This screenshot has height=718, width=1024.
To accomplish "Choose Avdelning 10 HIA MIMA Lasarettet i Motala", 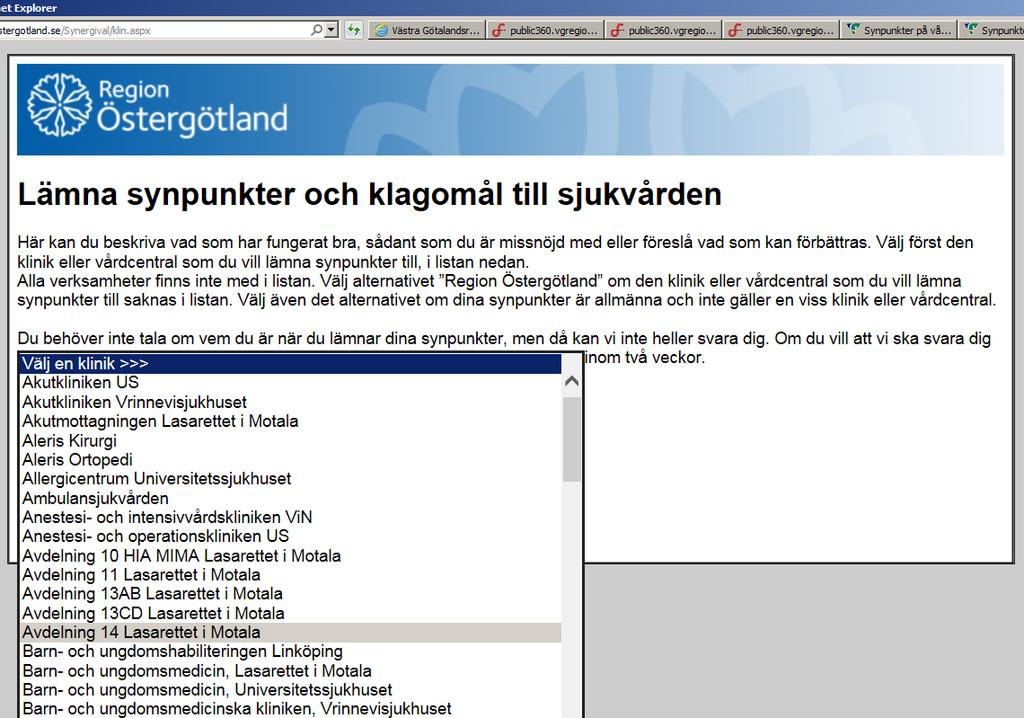I will click(291, 555).
